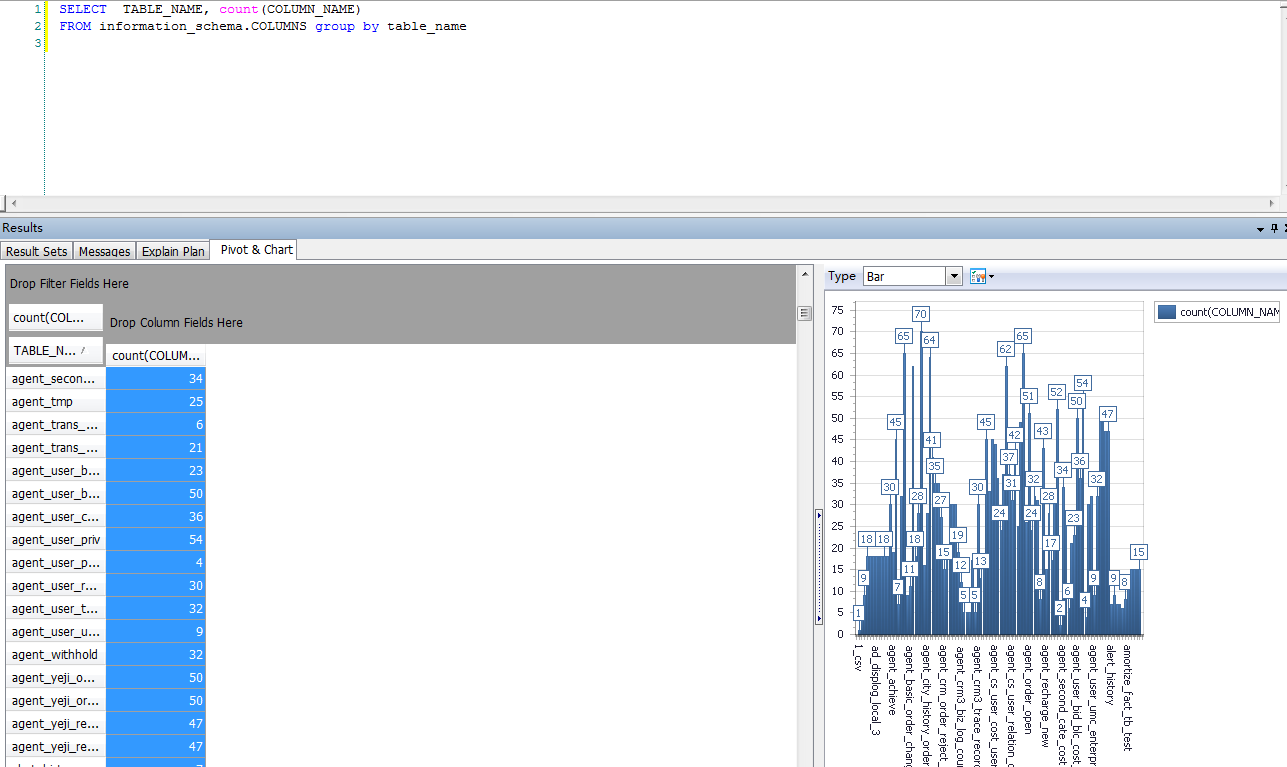Click the cell with value 34
This screenshot has height=767, width=1287.
(156, 379)
